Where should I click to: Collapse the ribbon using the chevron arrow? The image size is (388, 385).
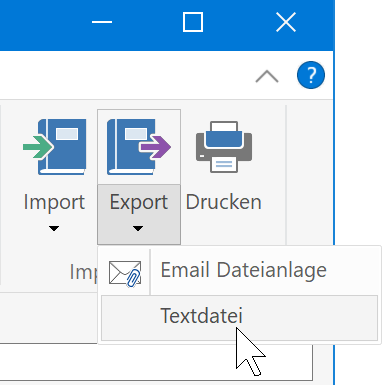[267, 76]
